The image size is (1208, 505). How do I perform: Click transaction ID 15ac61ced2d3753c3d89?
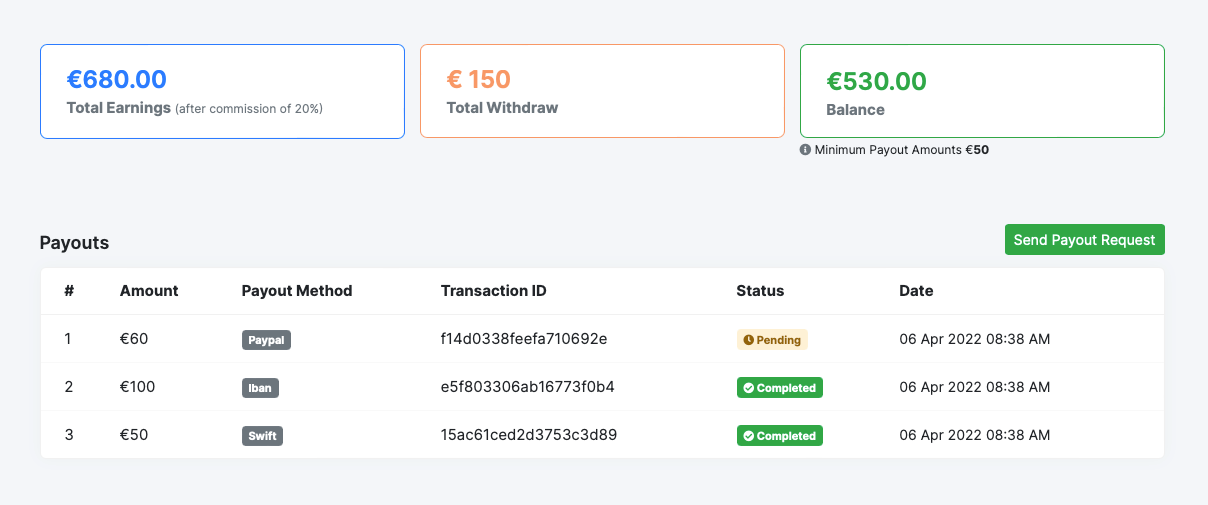pos(529,435)
